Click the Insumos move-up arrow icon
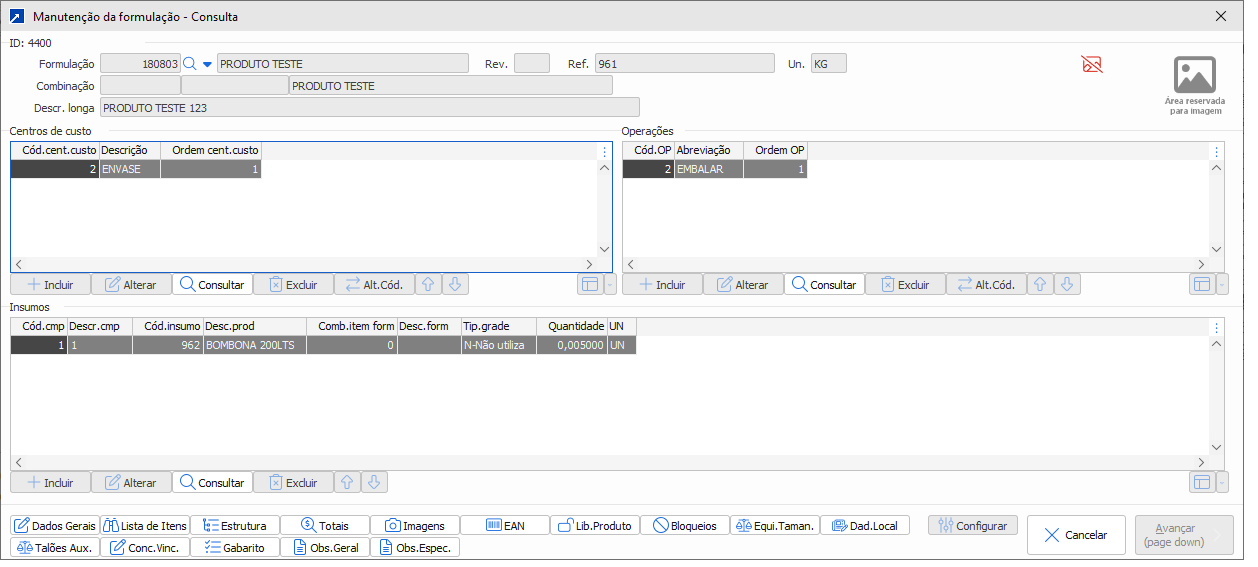 pos(347,482)
